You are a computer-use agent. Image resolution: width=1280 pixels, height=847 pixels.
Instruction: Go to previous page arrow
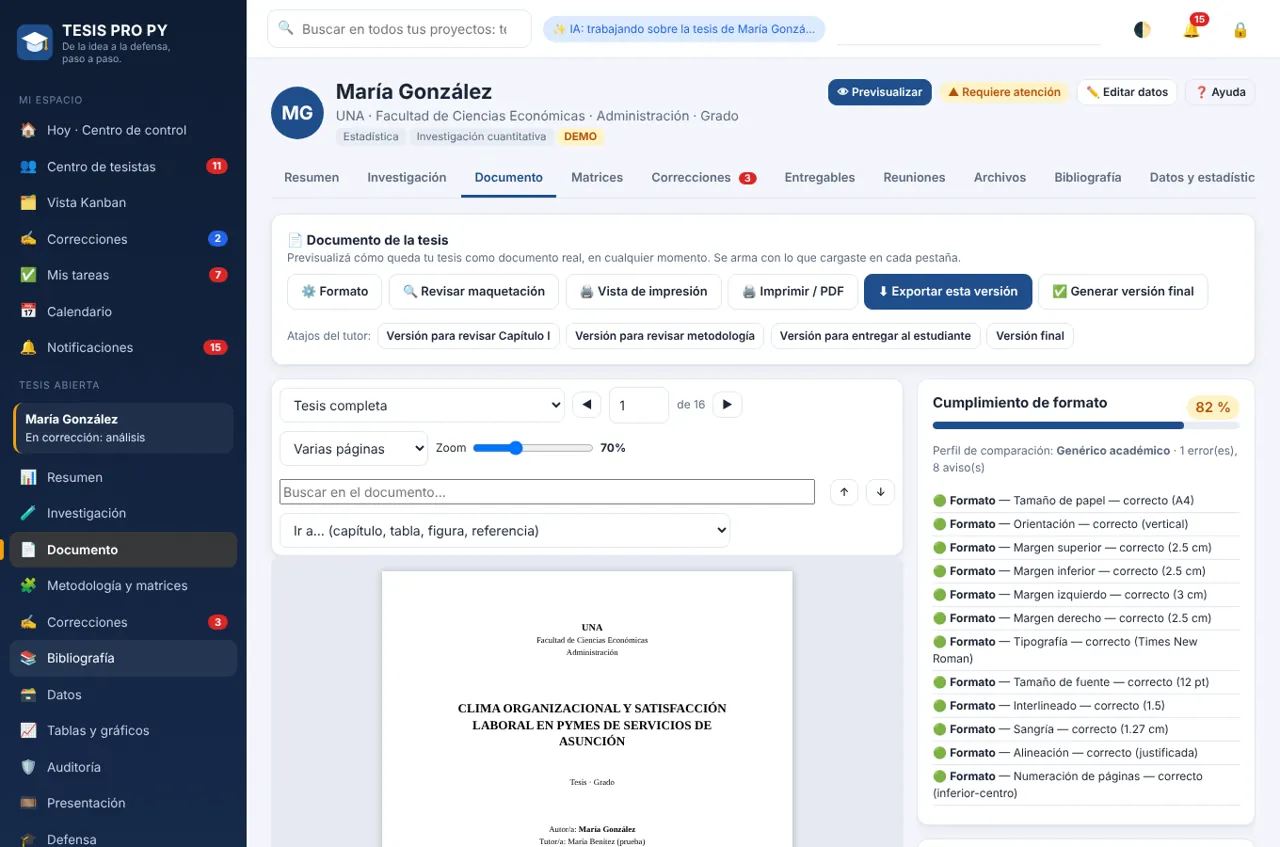pyautogui.click(x=587, y=405)
